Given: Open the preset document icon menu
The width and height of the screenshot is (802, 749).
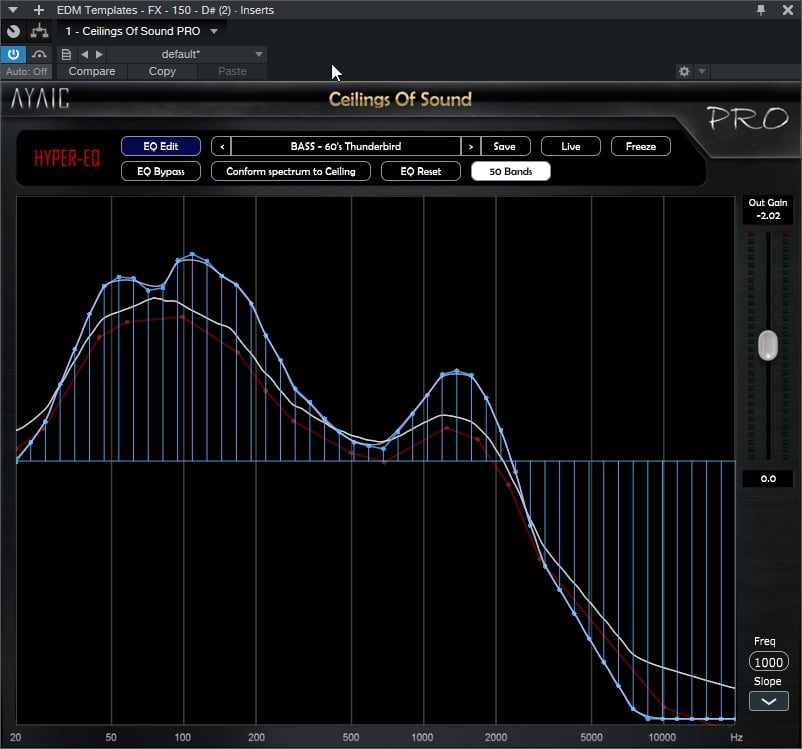Looking at the screenshot, I should pyautogui.click(x=66, y=54).
